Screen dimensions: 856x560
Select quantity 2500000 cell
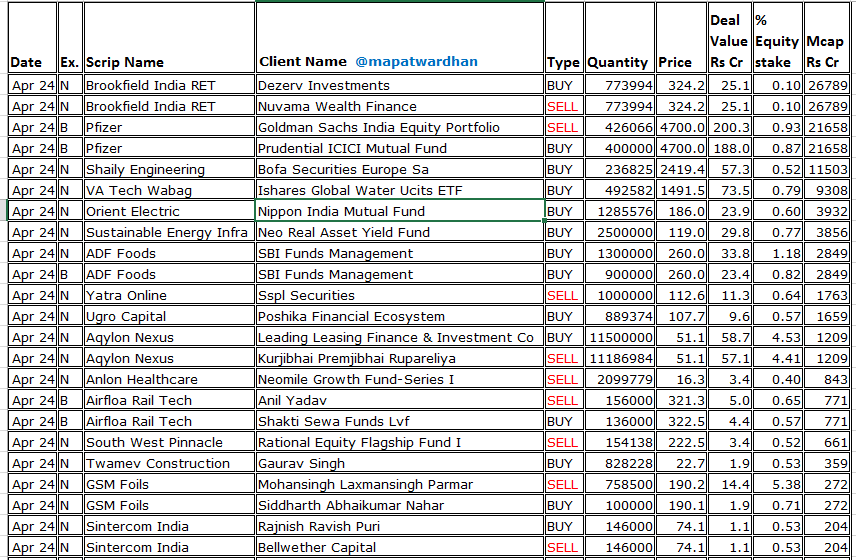620,233
